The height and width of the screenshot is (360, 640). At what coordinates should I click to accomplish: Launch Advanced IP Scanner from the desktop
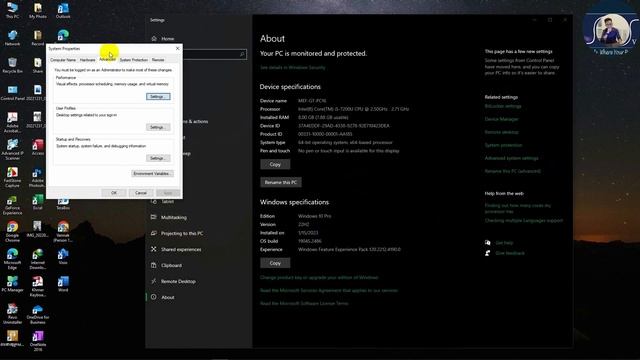pos(12,149)
